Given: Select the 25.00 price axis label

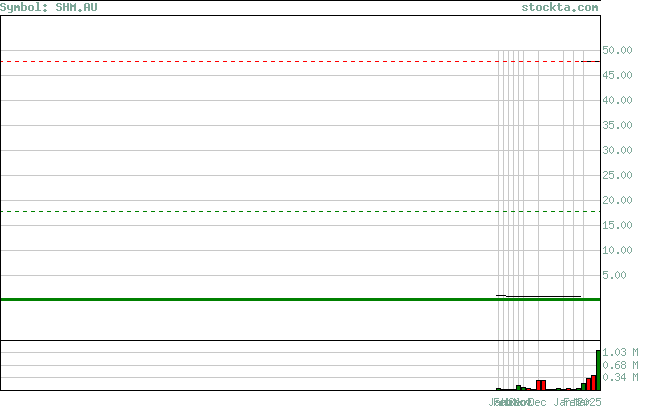Looking at the screenshot, I should pos(617,175).
